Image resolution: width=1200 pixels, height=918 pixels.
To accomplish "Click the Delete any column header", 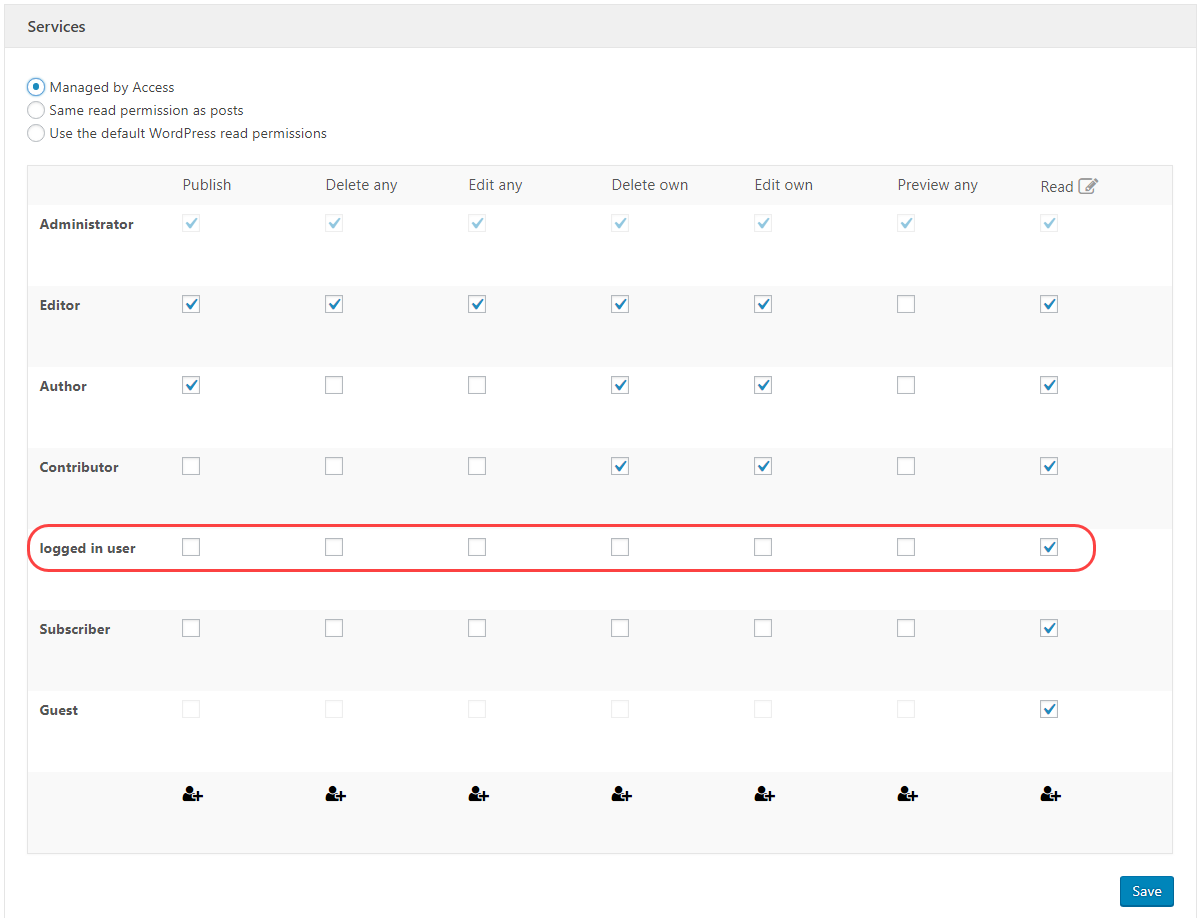I will pos(362,185).
